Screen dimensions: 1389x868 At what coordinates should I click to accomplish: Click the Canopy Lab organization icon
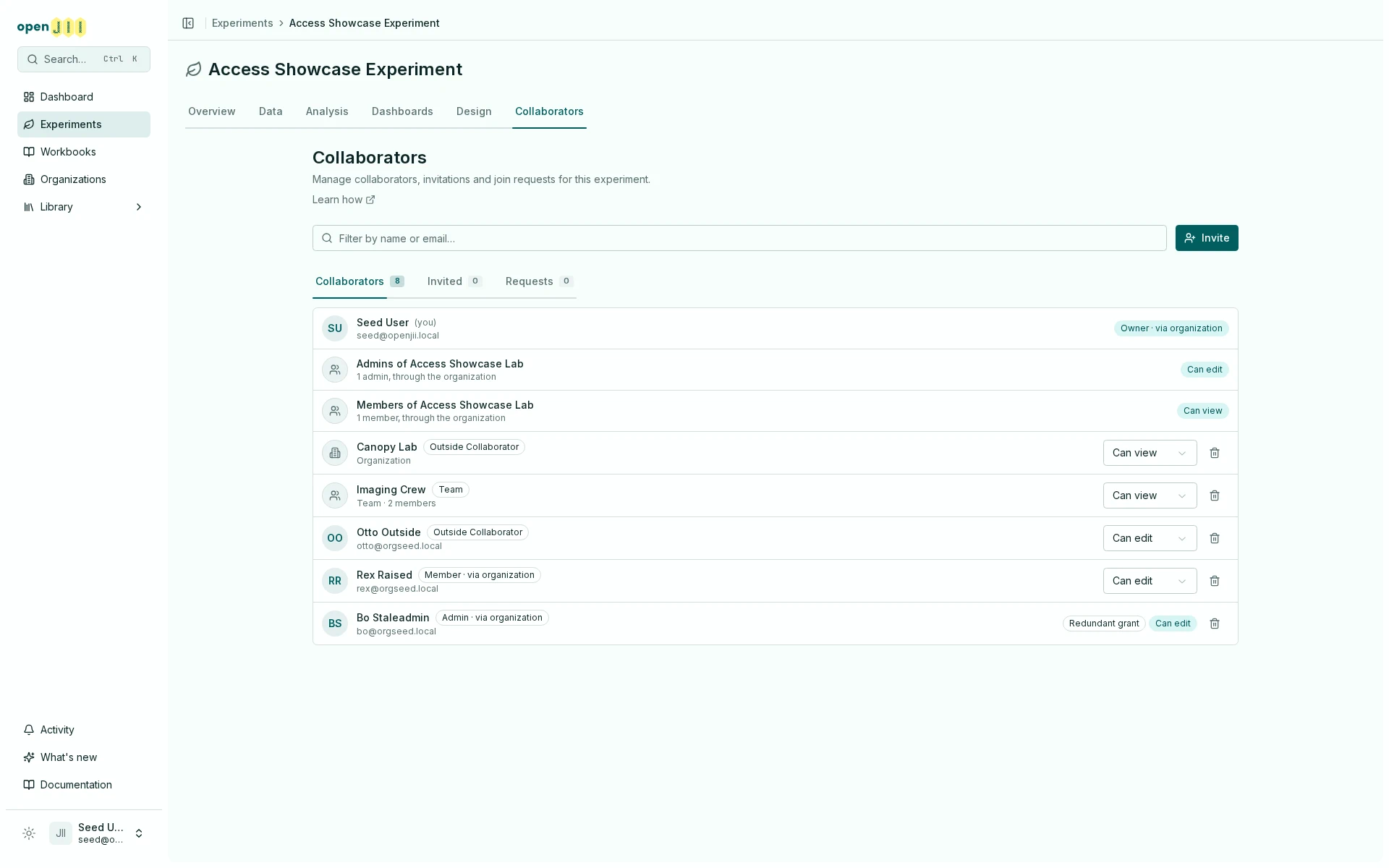point(335,453)
